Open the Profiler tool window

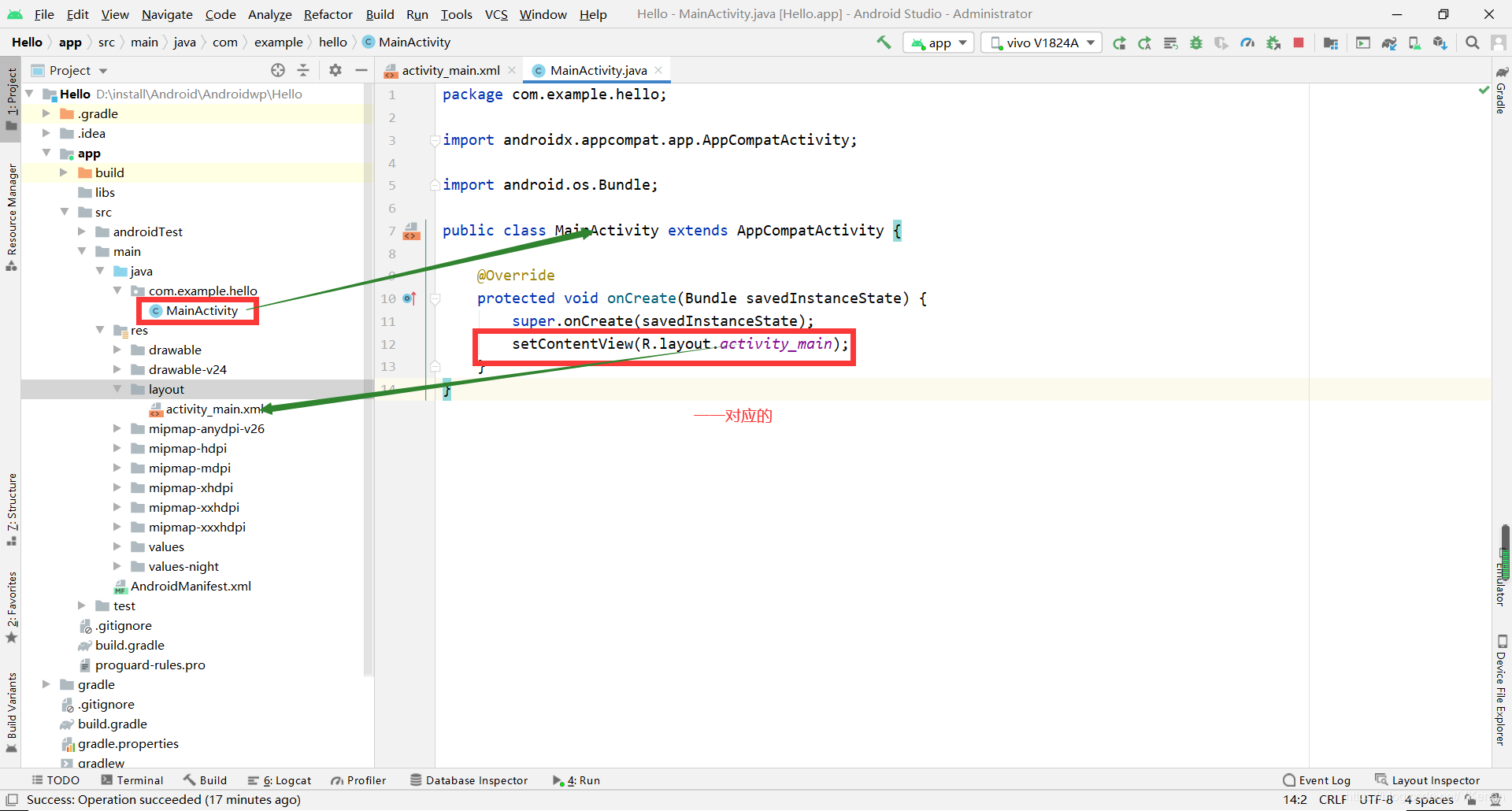point(358,780)
